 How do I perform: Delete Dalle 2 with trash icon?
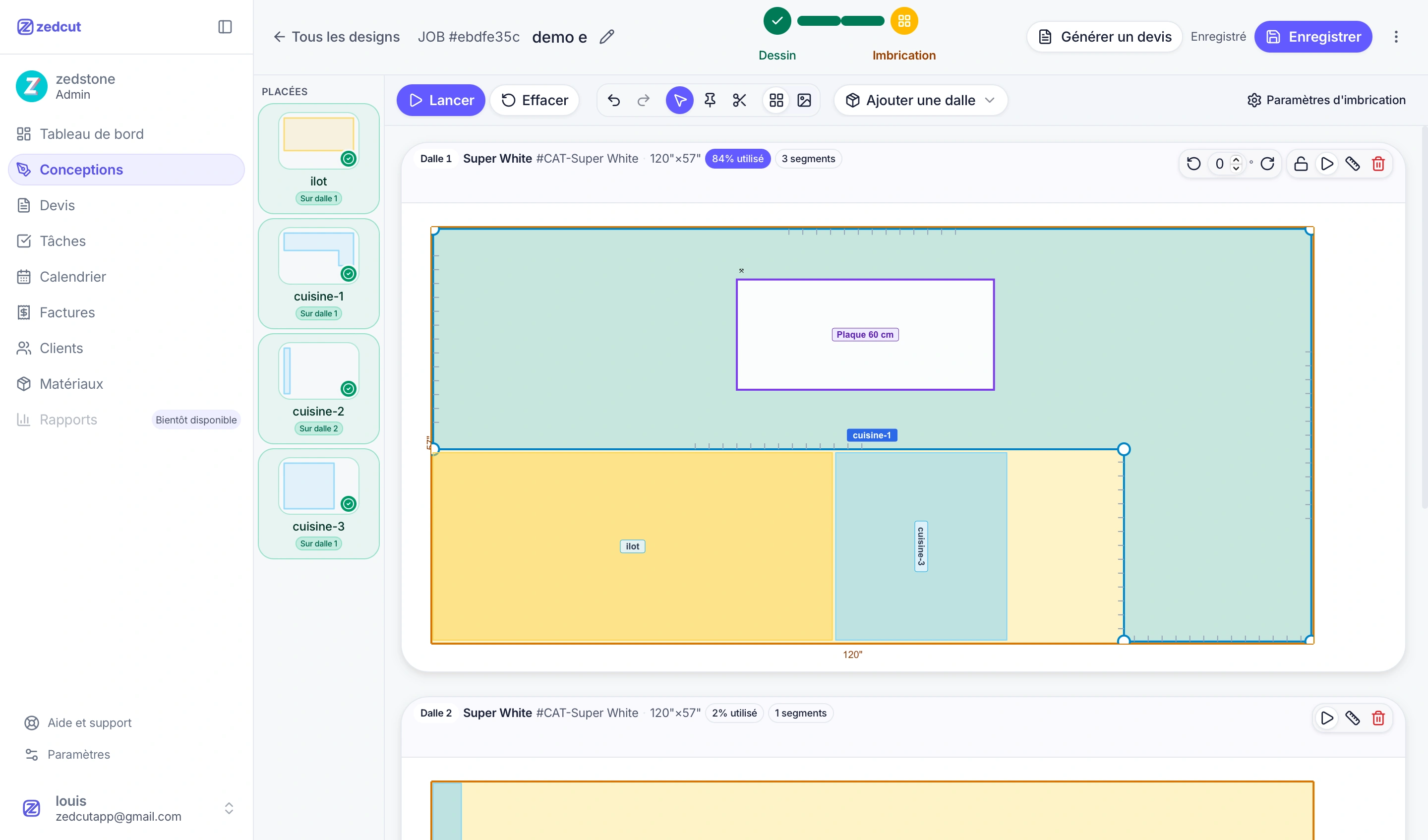1378,718
